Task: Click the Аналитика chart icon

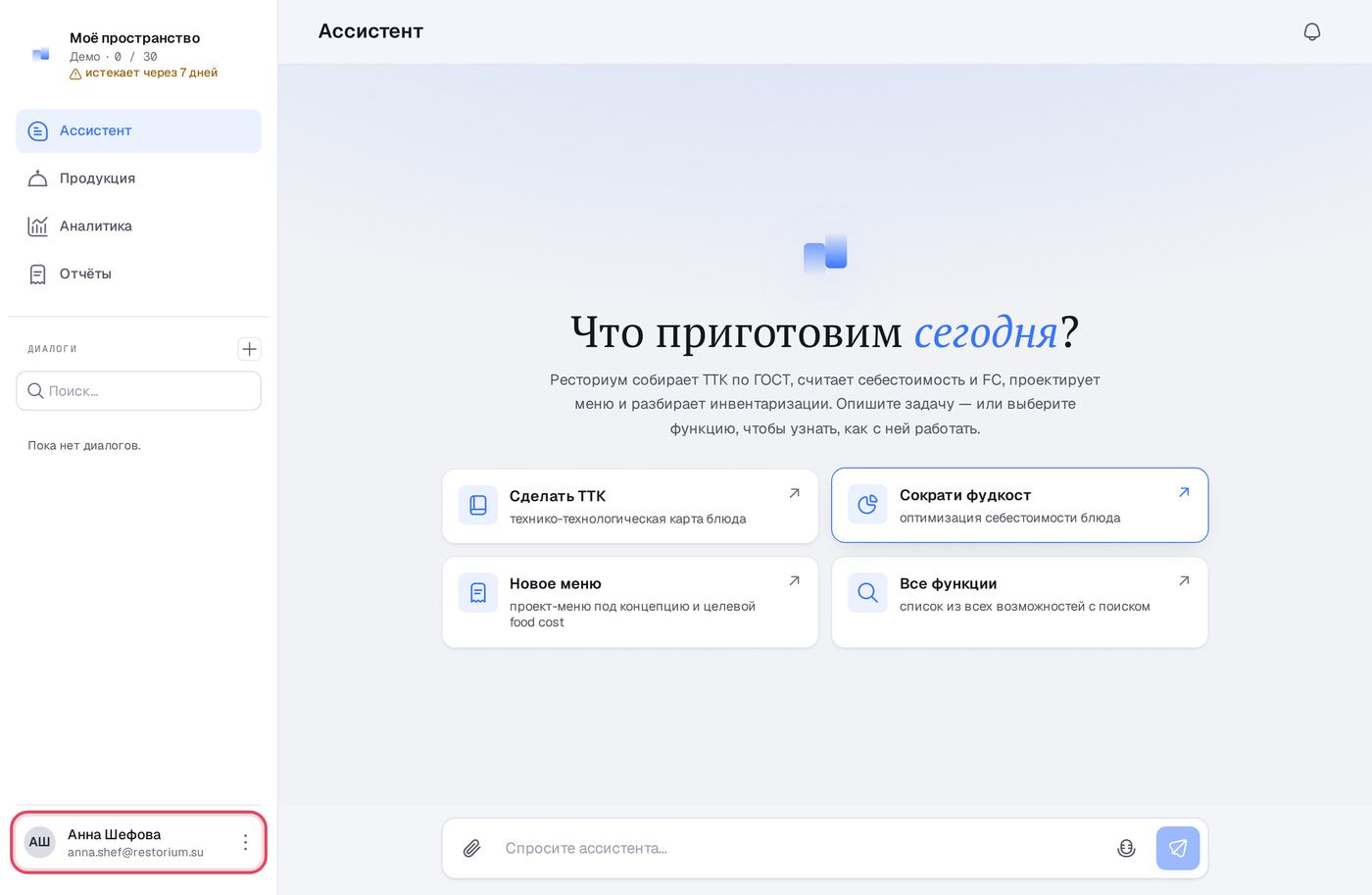Action: (x=37, y=226)
